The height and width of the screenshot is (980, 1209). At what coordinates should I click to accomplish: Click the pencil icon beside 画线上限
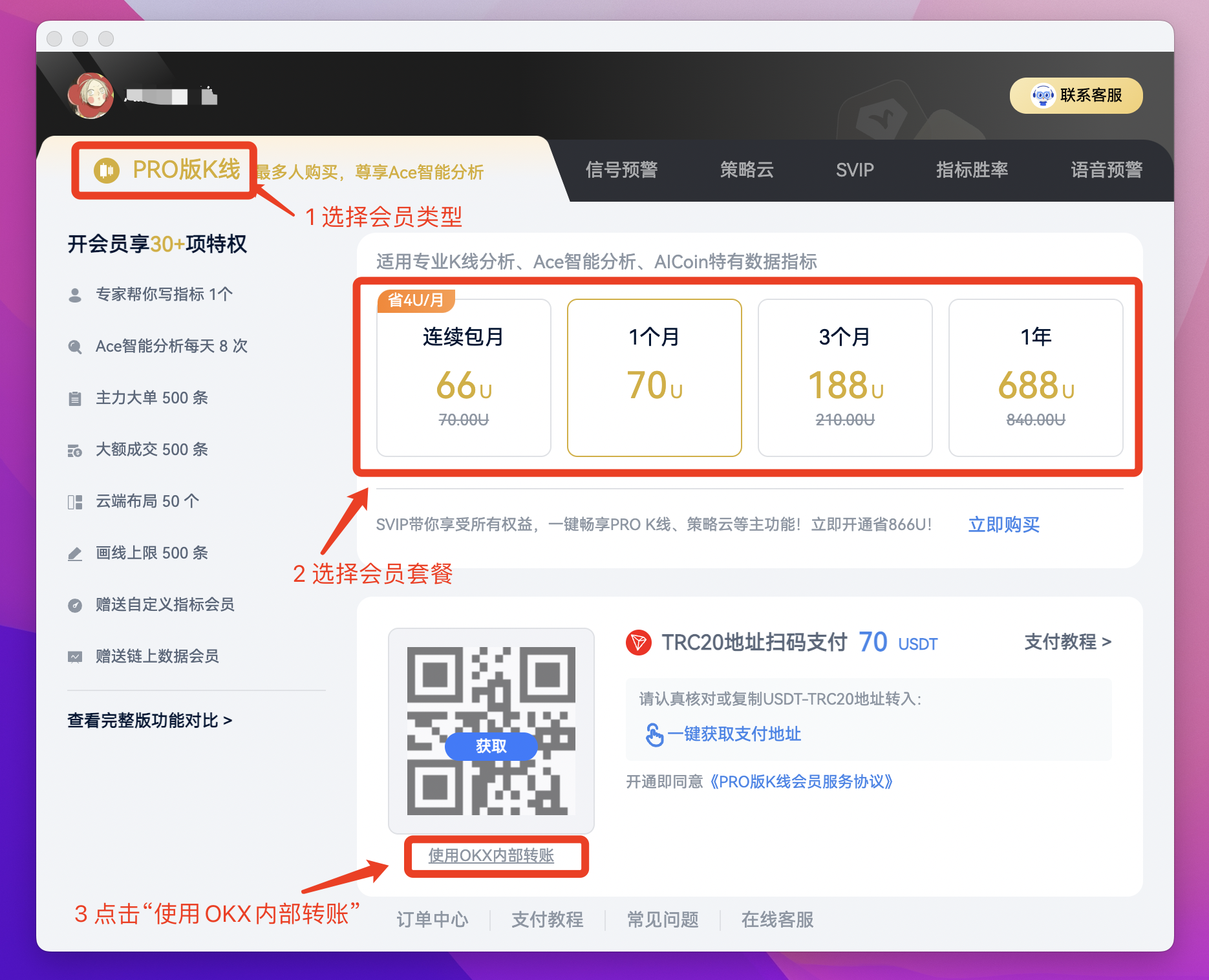75,553
